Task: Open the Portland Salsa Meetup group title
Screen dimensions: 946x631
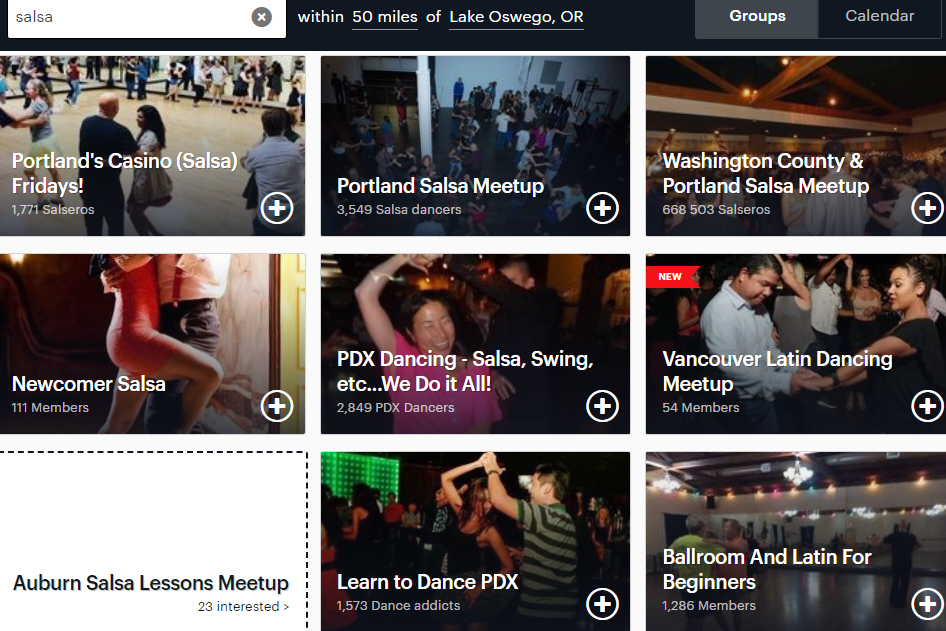Action: [440, 186]
